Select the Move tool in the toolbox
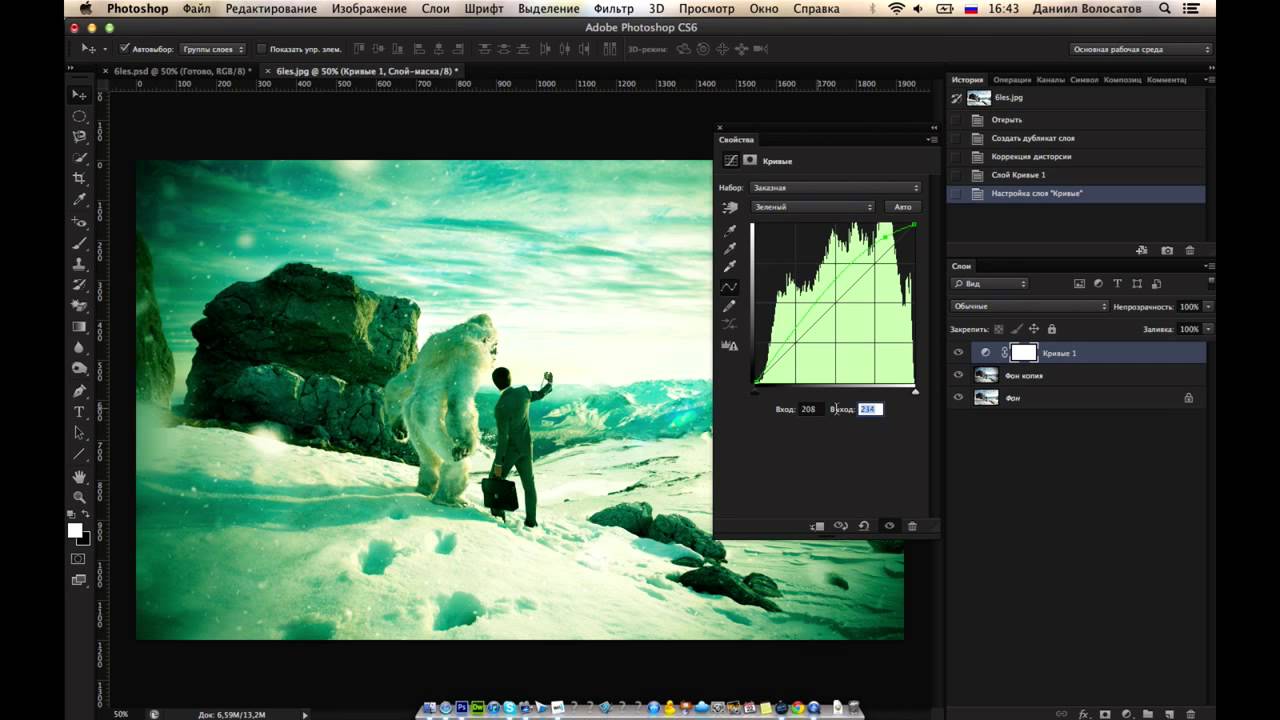Screen dimensions: 1280x720 tap(78, 94)
